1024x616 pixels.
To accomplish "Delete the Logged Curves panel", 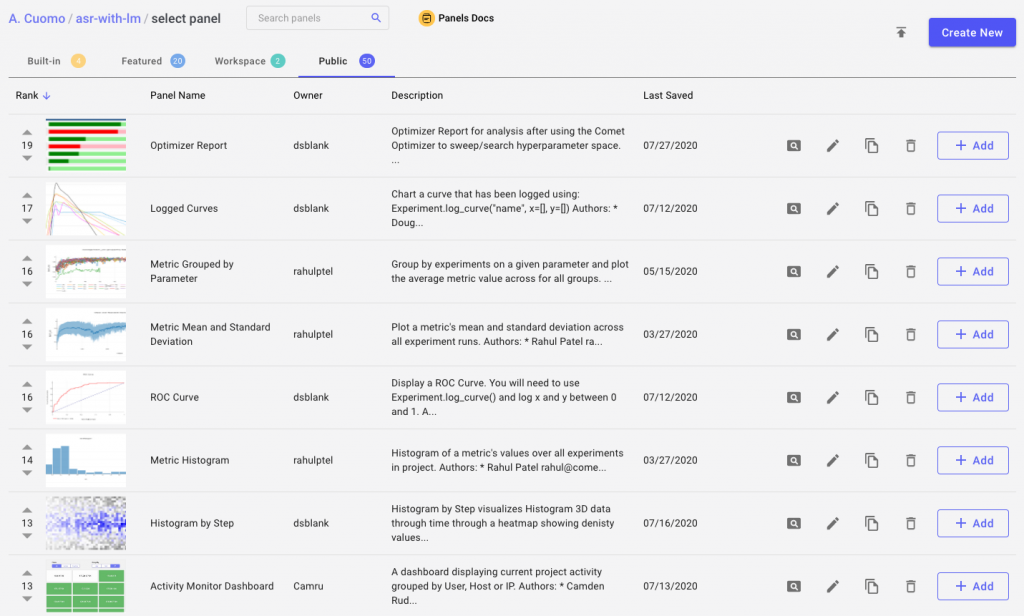I will click(910, 209).
